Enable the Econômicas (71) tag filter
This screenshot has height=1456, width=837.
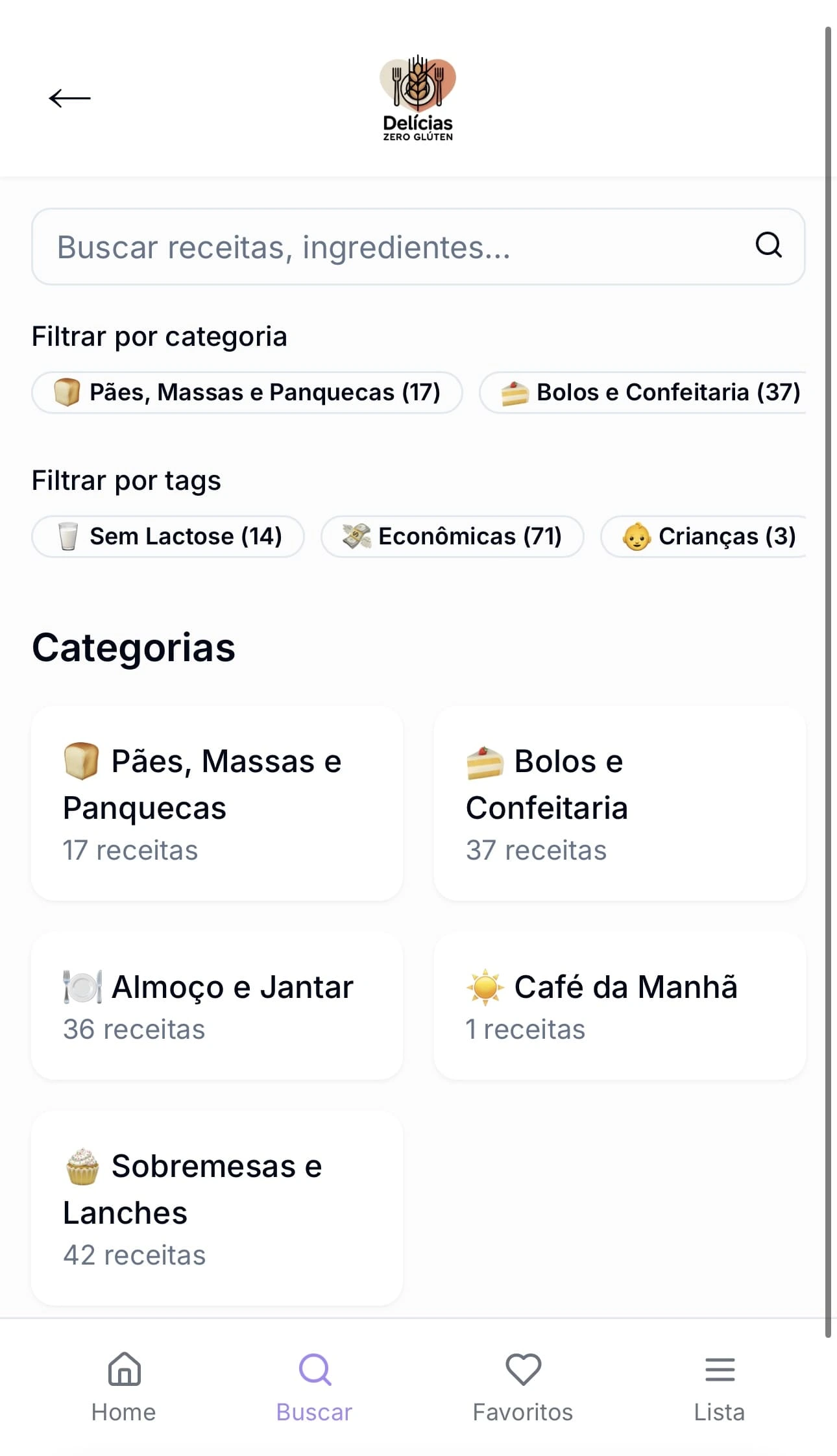tap(452, 537)
